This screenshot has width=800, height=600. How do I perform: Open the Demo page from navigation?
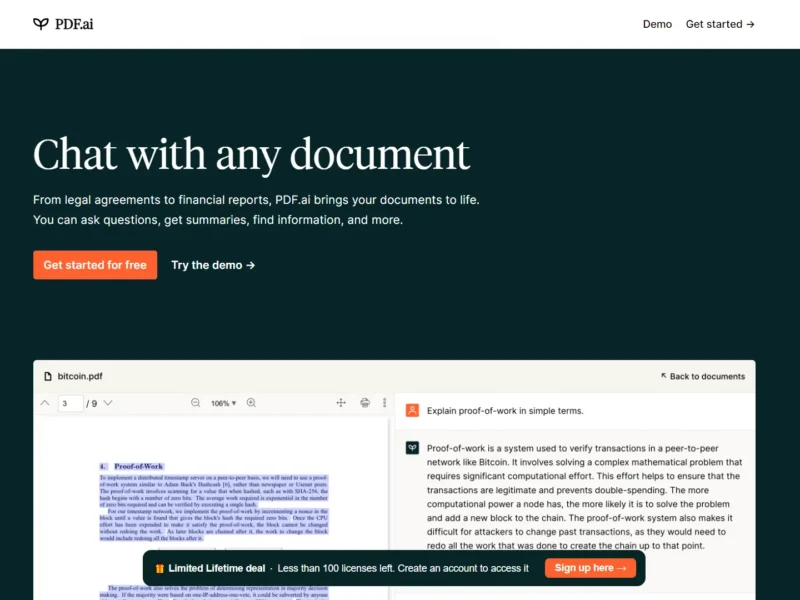pos(657,24)
